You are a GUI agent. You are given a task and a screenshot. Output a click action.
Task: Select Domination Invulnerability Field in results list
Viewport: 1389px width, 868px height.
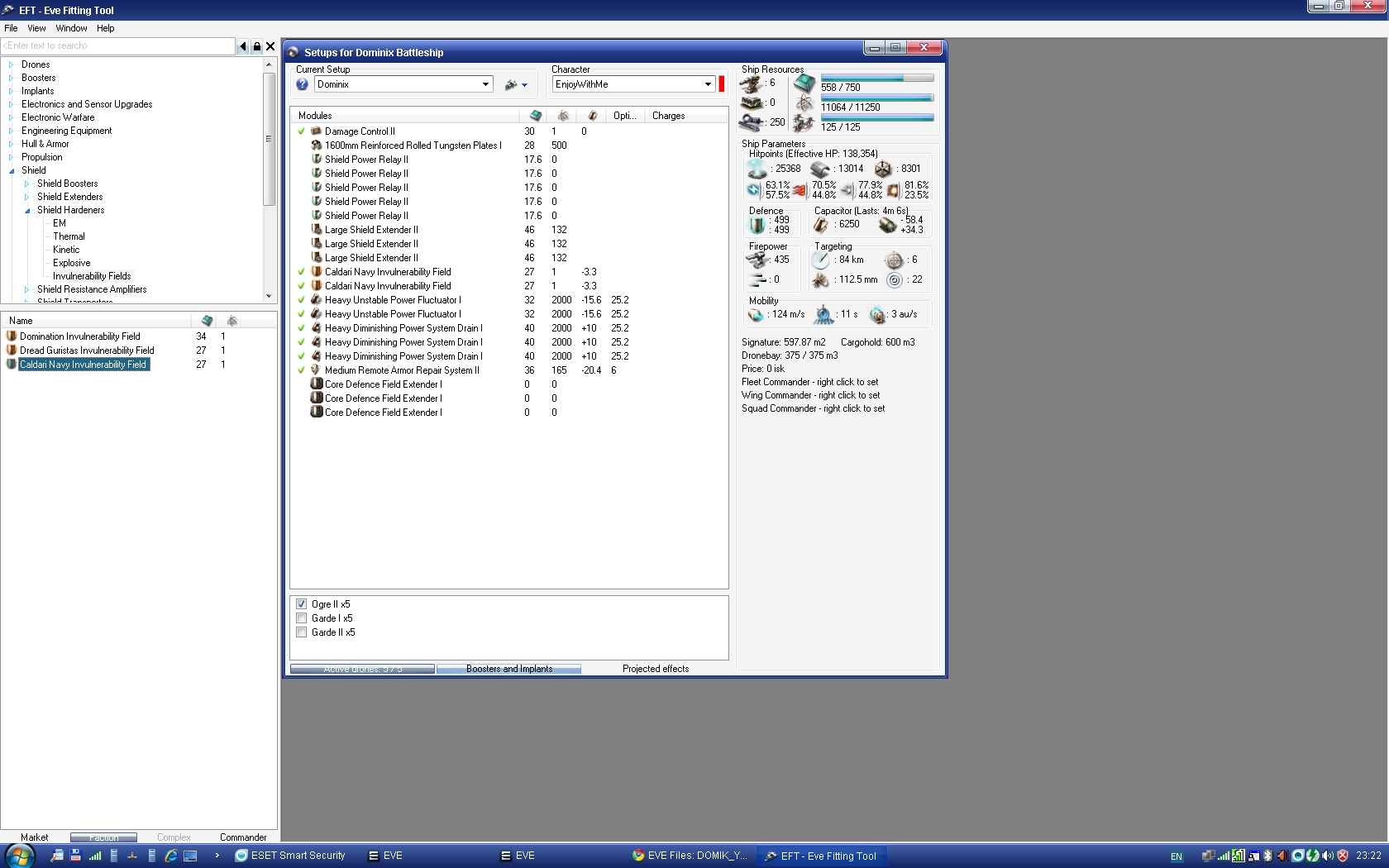click(x=80, y=336)
